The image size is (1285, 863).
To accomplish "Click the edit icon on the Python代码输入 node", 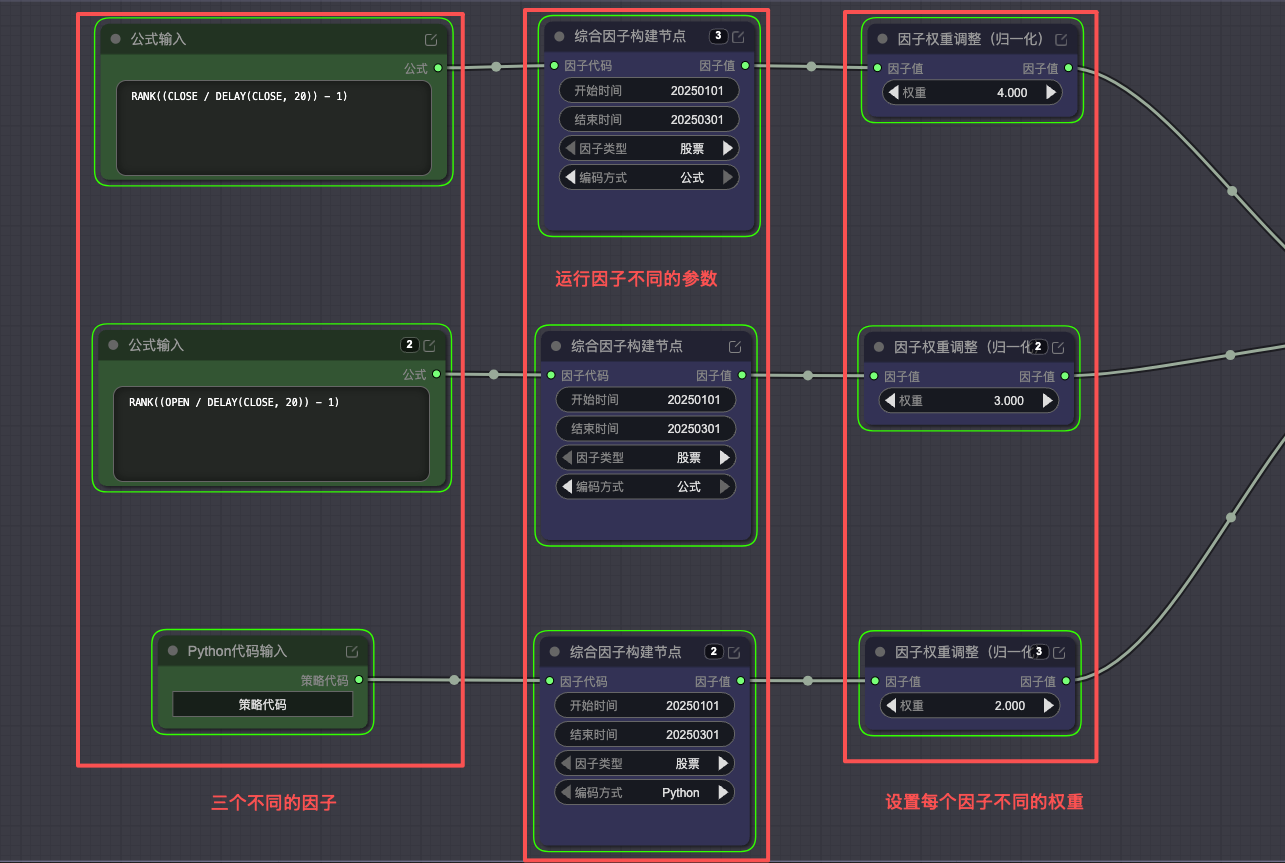I will coord(352,651).
